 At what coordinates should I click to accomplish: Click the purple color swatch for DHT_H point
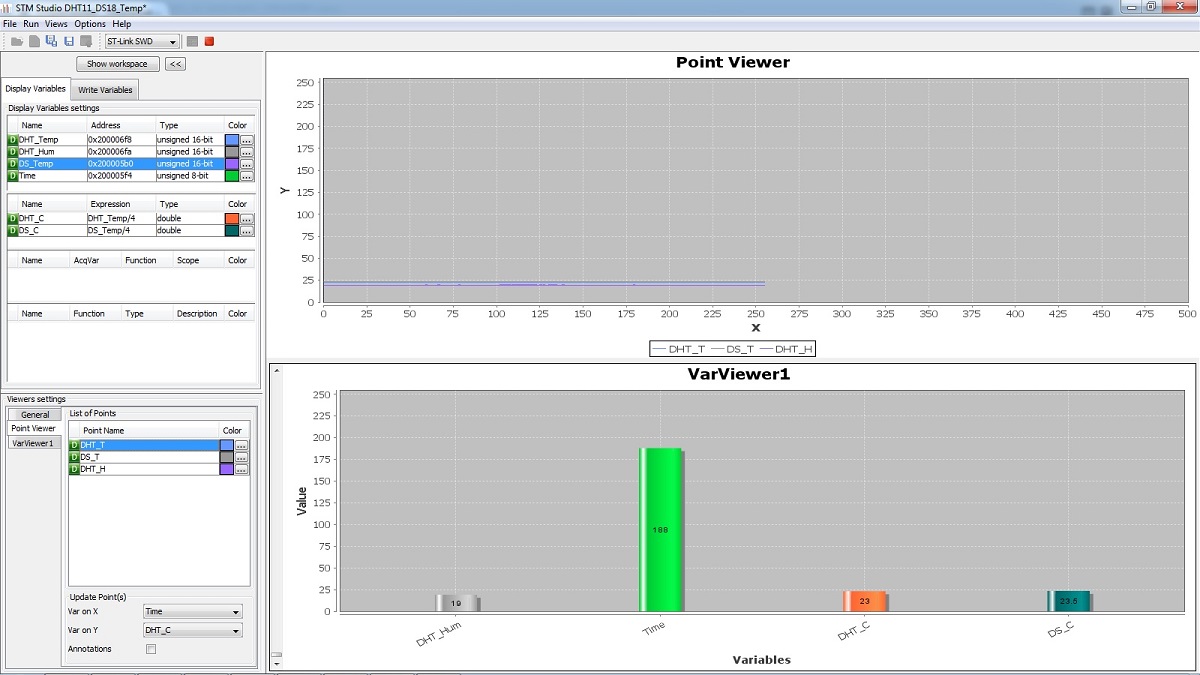point(226,469)
